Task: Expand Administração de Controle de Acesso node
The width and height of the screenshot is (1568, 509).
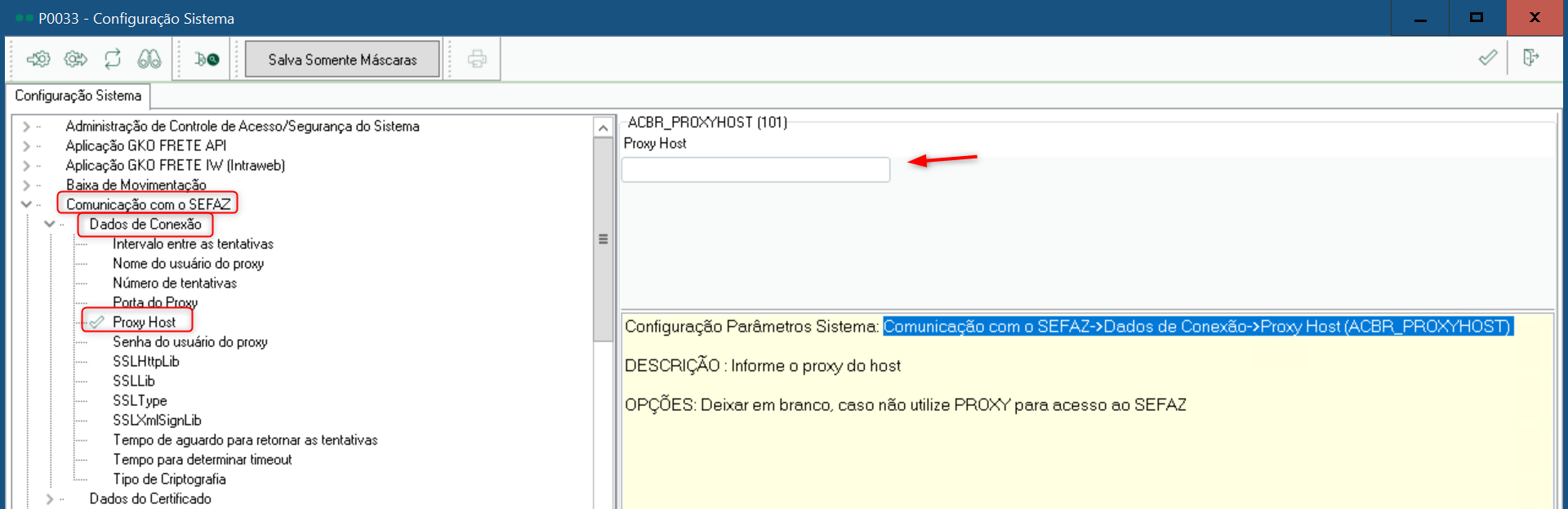Action: 26,127
